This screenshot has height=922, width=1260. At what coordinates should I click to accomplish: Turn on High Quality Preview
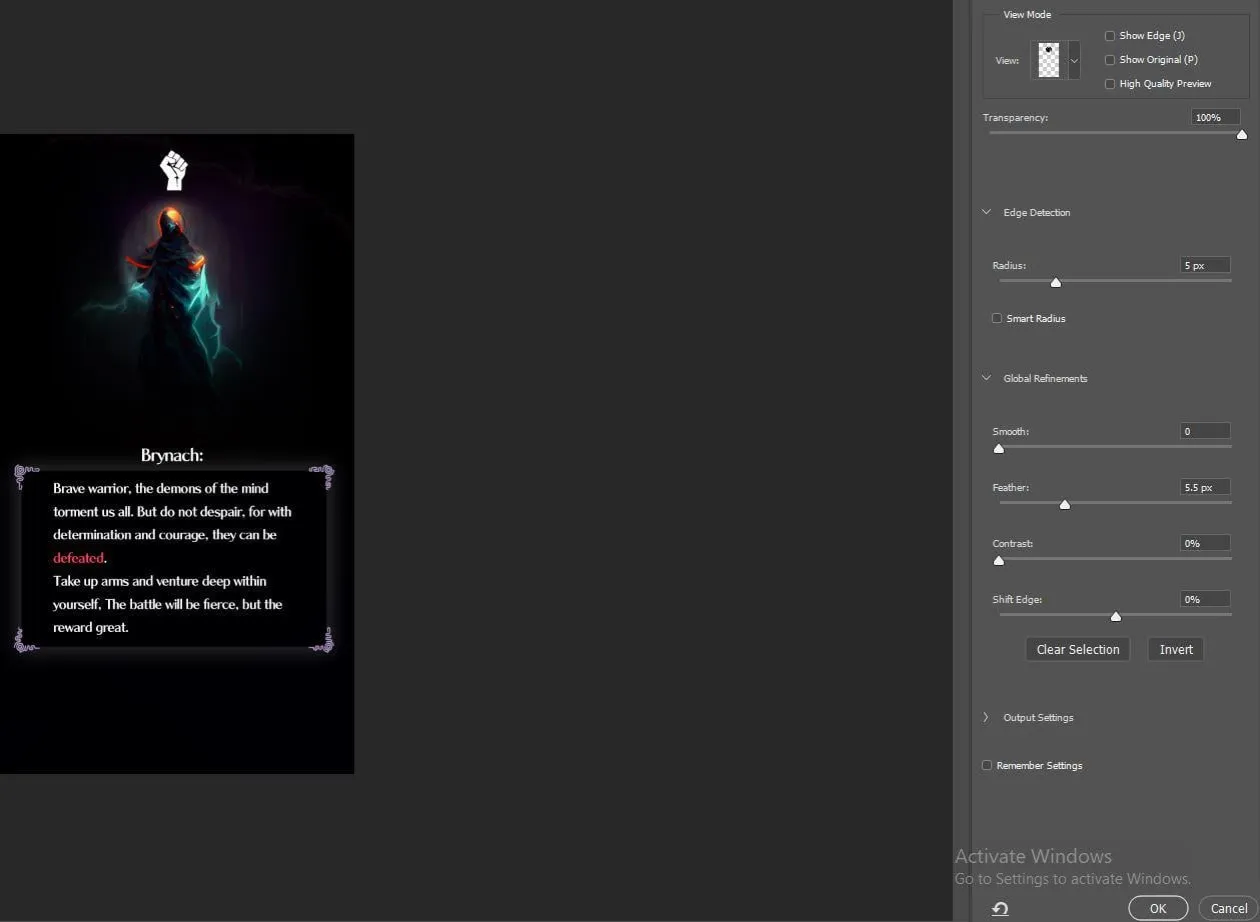[x=1109, y=83]
